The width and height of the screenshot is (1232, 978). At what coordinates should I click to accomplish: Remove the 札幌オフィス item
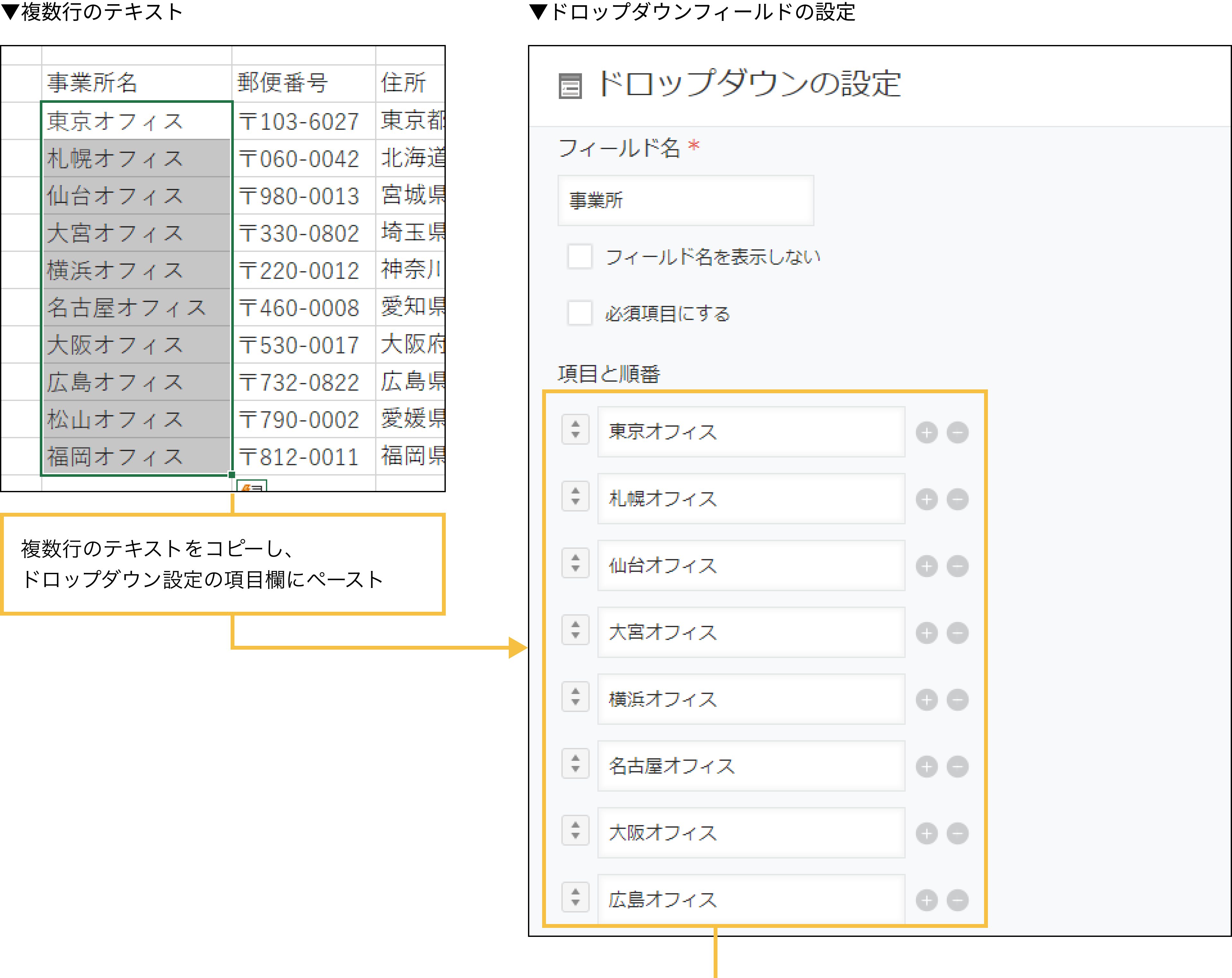[958, 498]
